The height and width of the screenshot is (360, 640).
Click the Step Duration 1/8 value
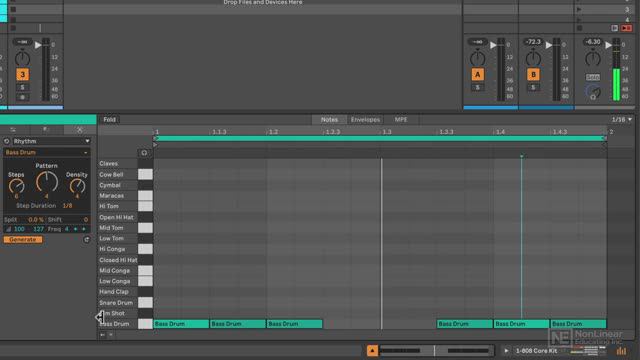(x=67, y=206)
